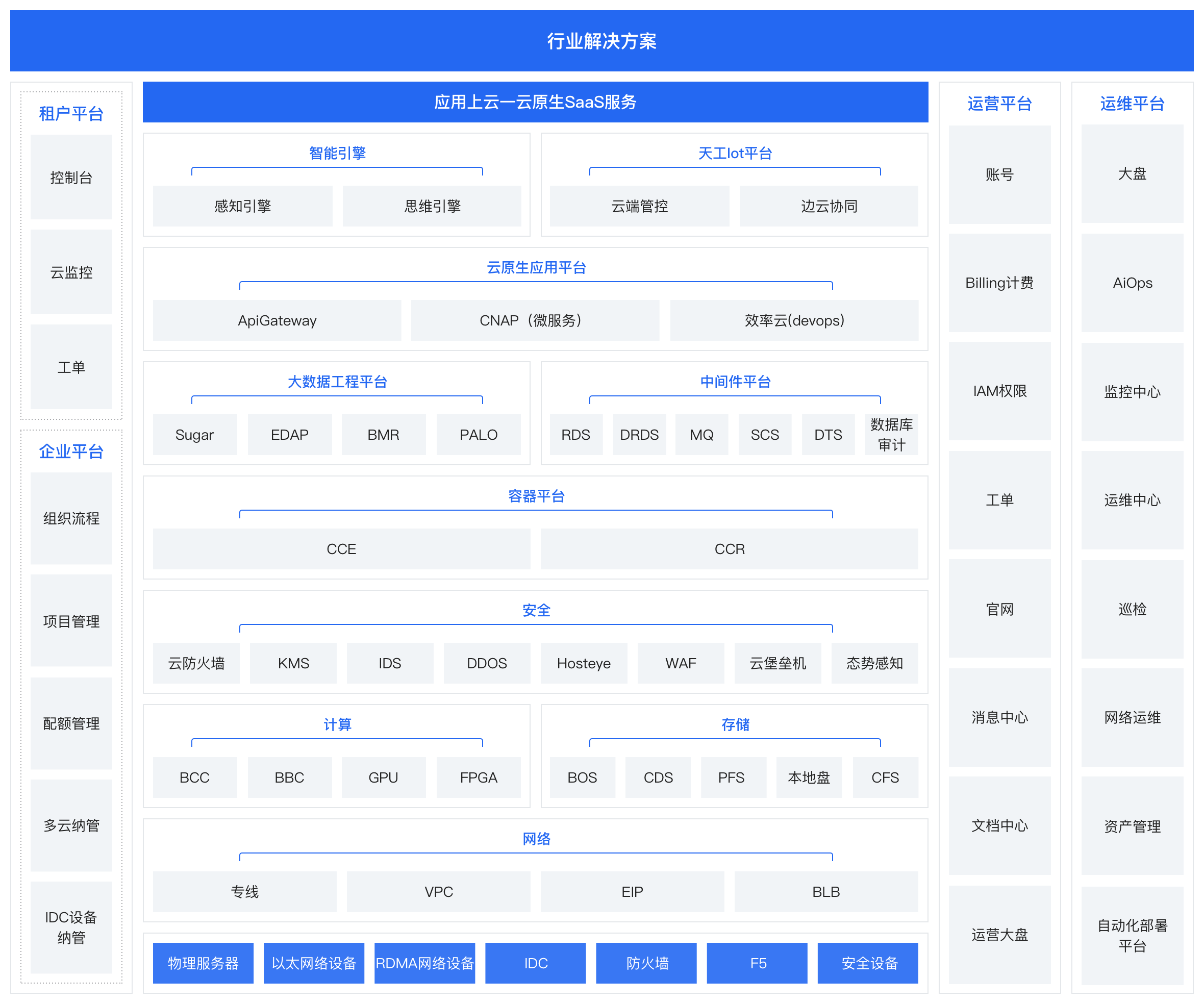Open the 云端管控 box
Viewport: 1204px width, 1004px height.
coord(639,206)
